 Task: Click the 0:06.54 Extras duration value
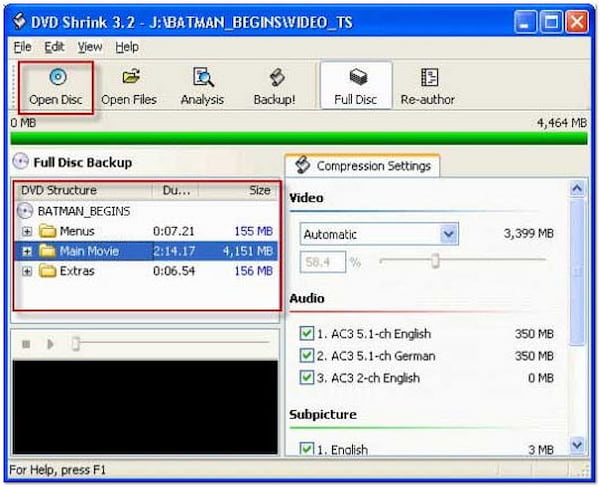[x=174, y=271]
